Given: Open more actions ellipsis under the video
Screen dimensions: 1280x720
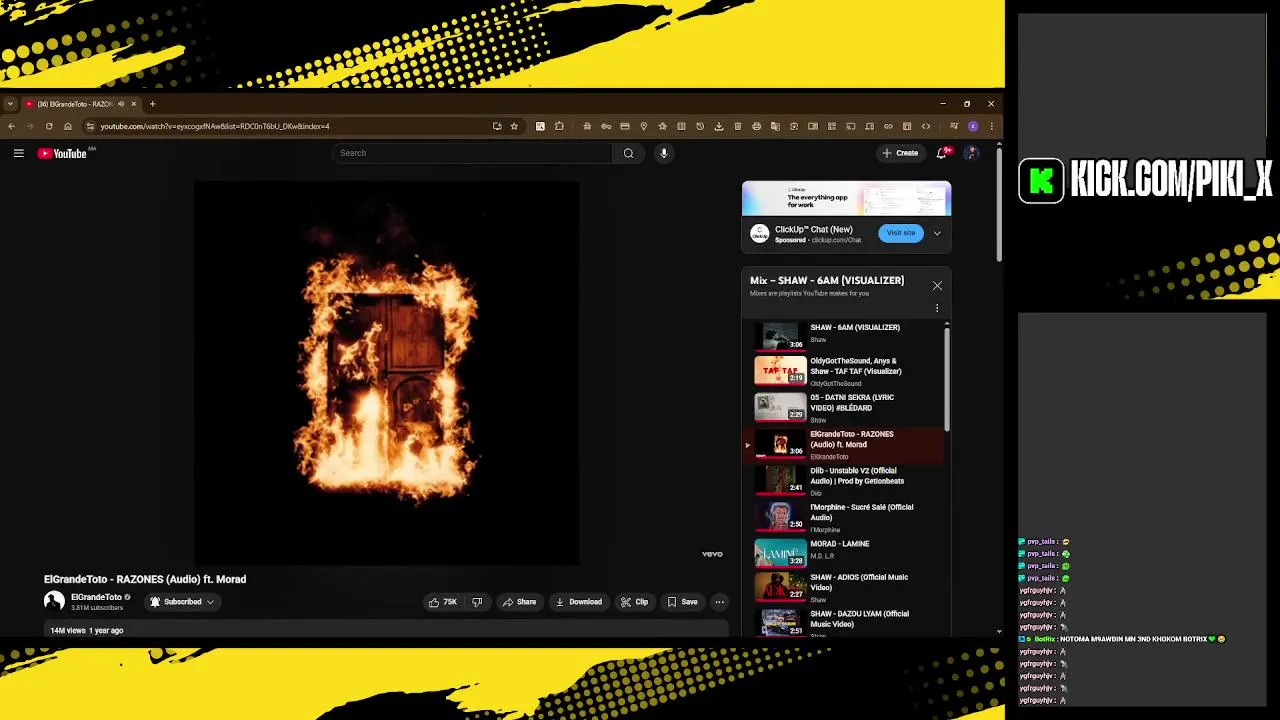Looking at the screenshot, I should pyautogui.click(x=719, y=602).
